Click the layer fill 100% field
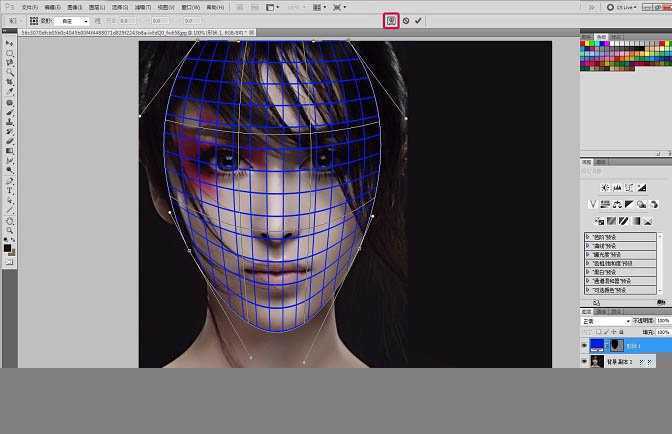672x434 pixels. pyautogui.click(x=663, y=332)
